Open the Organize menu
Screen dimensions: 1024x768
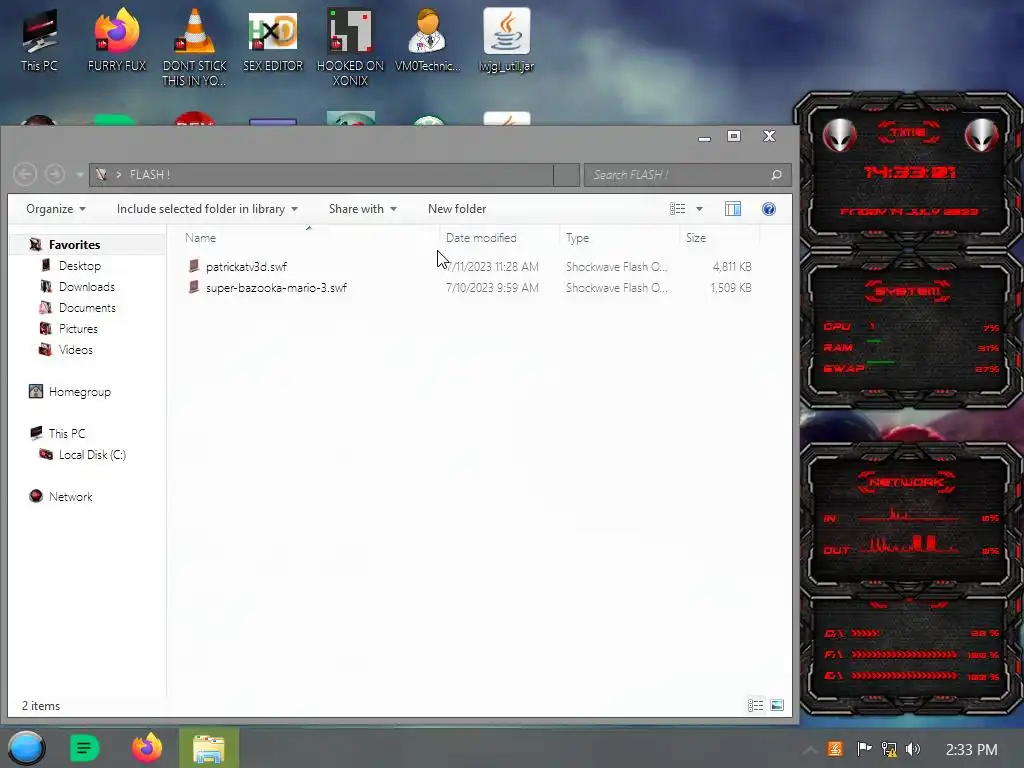click(x=56, y=209)
